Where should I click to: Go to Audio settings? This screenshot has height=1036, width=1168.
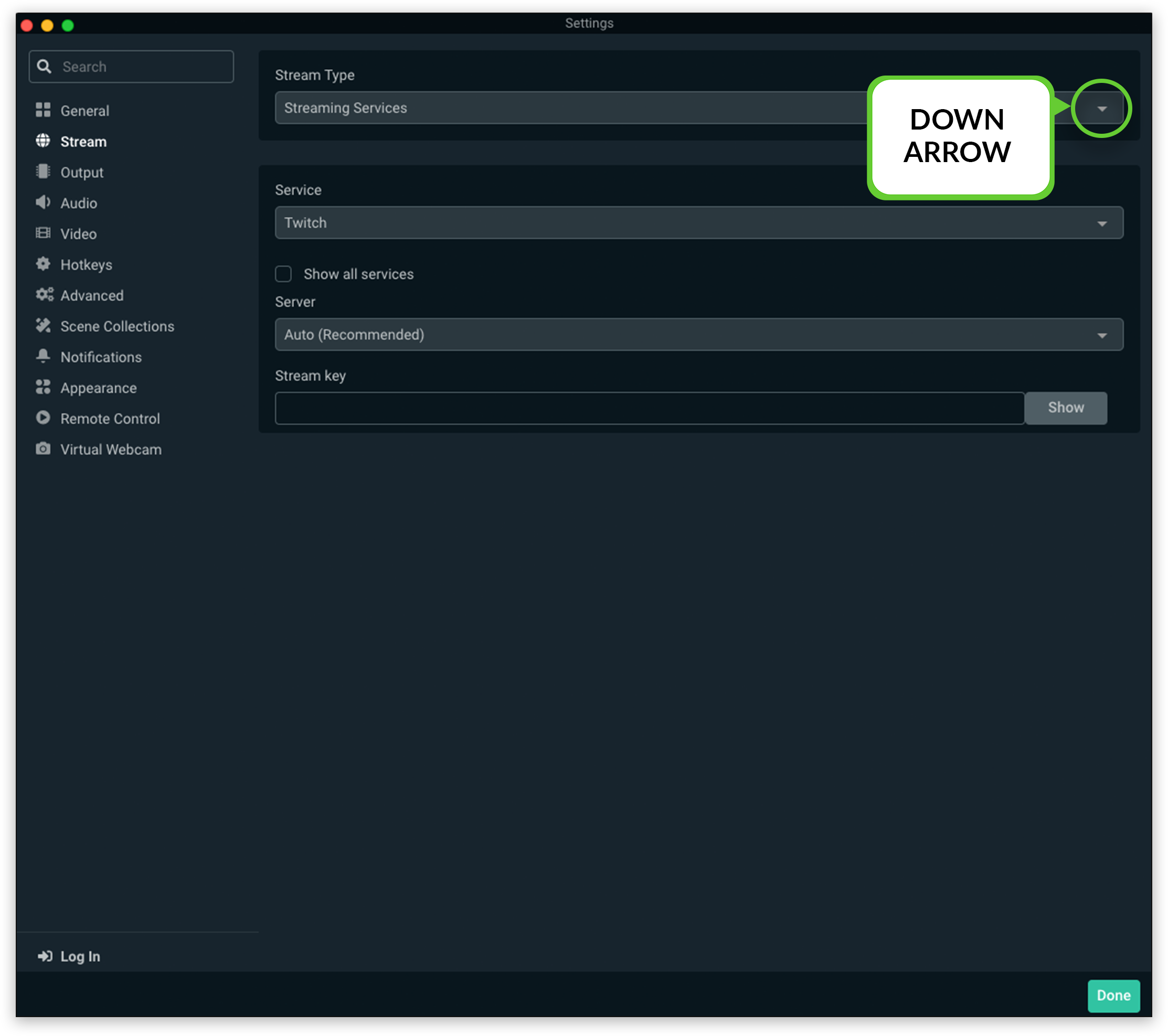(x=79, y=204)
